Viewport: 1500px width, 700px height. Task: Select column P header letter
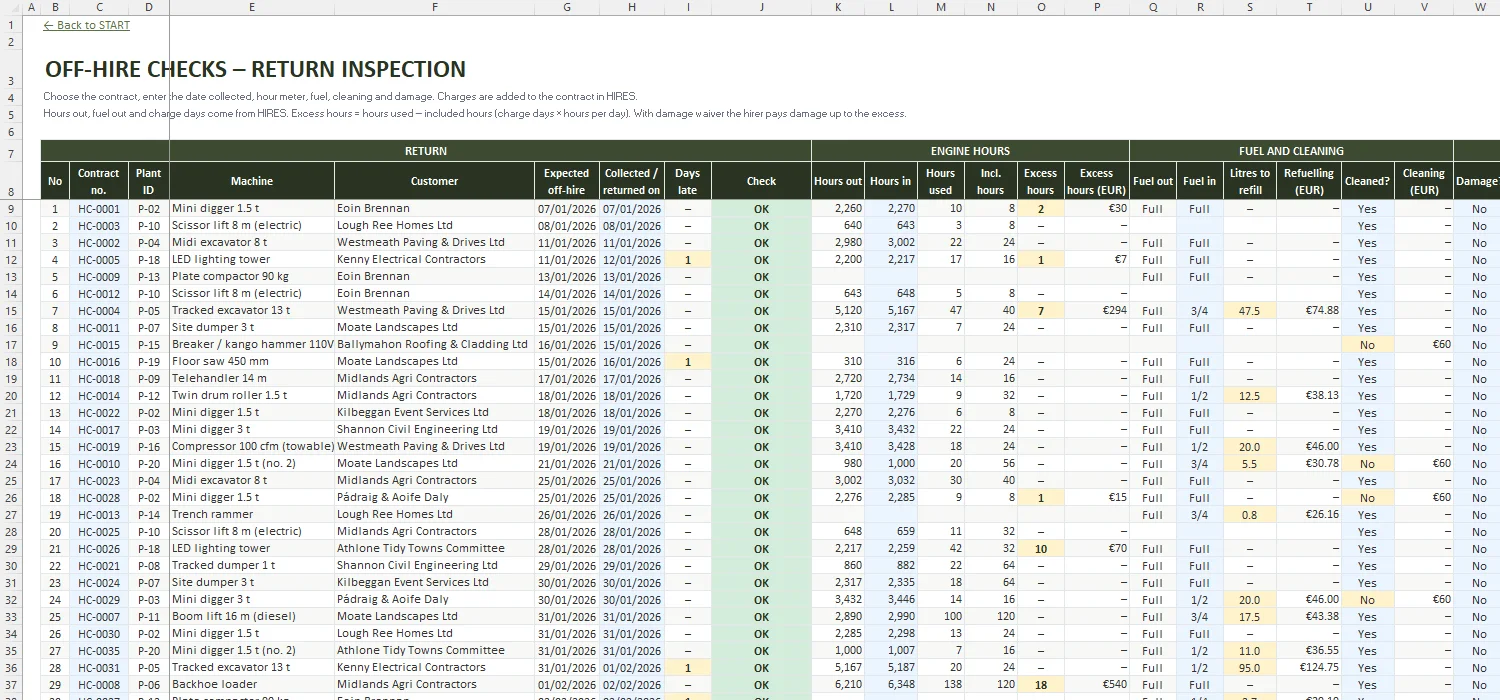pos(1097,7)
